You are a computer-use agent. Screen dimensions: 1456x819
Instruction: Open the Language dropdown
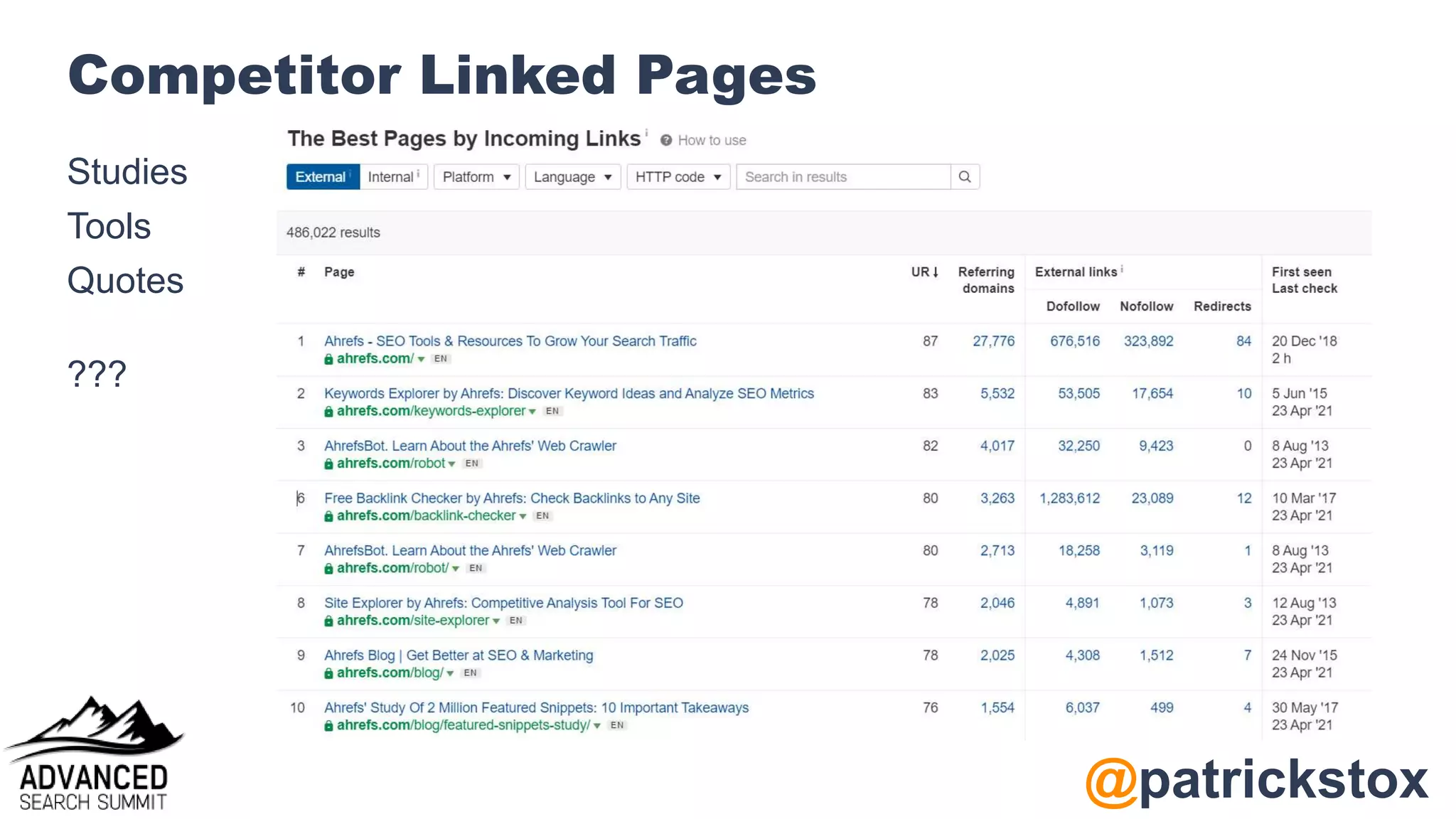[x=573, y=177]
